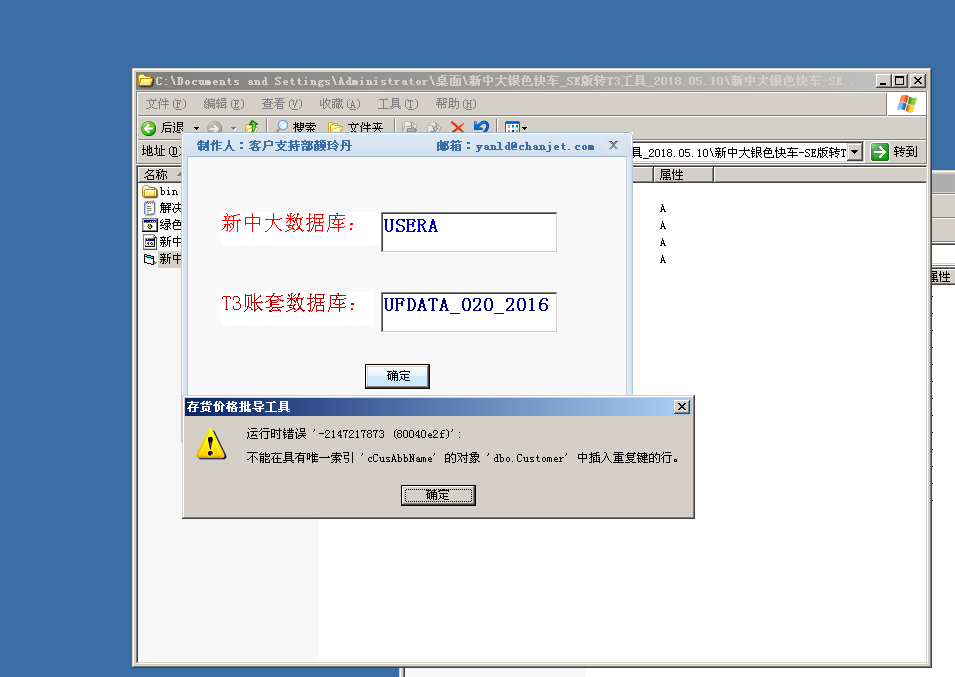The height and width of the screenshot is (677, 955).
Task: Open the 文件(F) menu in Explorer
Action: (x=166, y=104)
